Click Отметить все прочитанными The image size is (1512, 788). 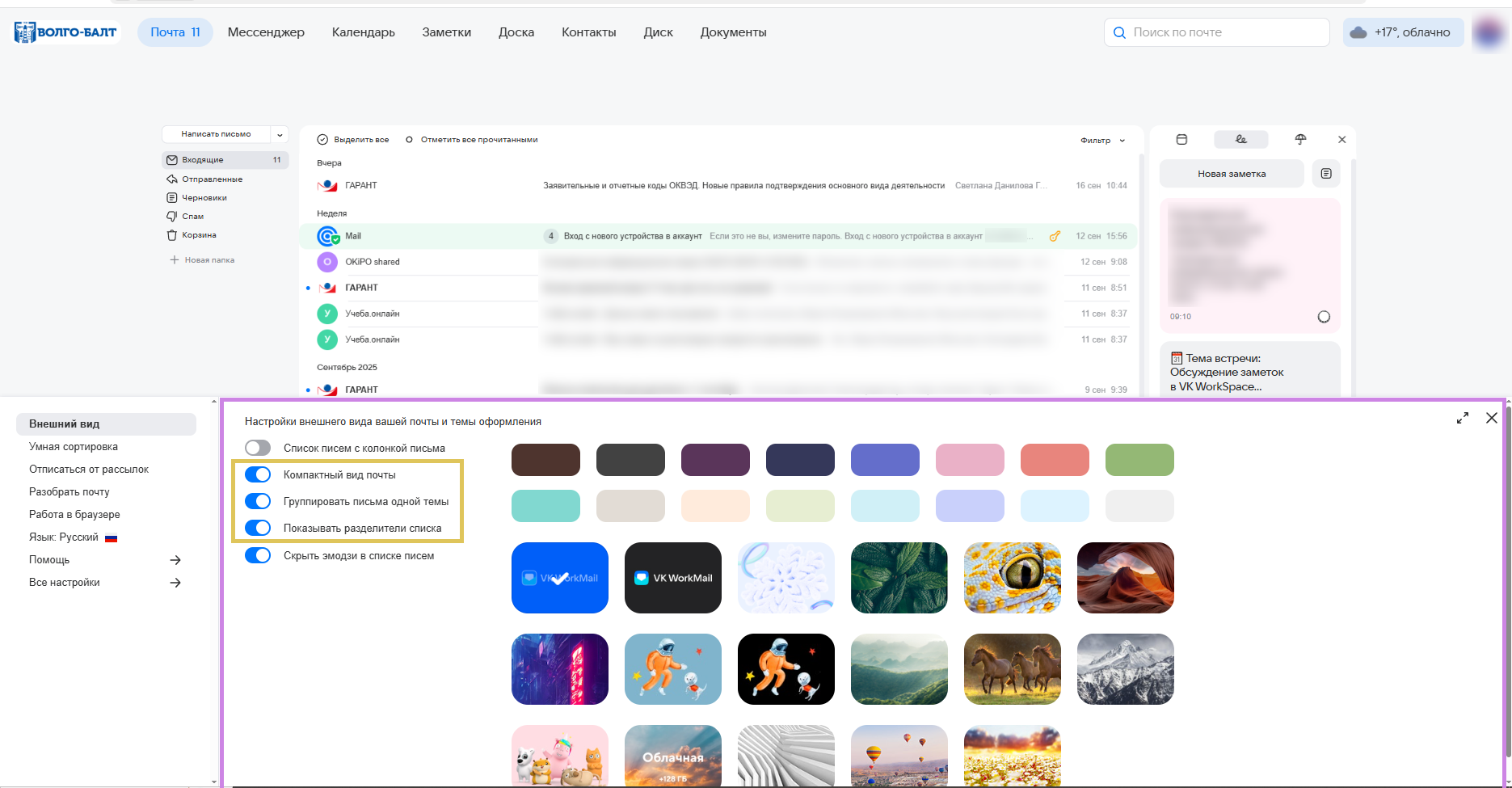[478, 140]
